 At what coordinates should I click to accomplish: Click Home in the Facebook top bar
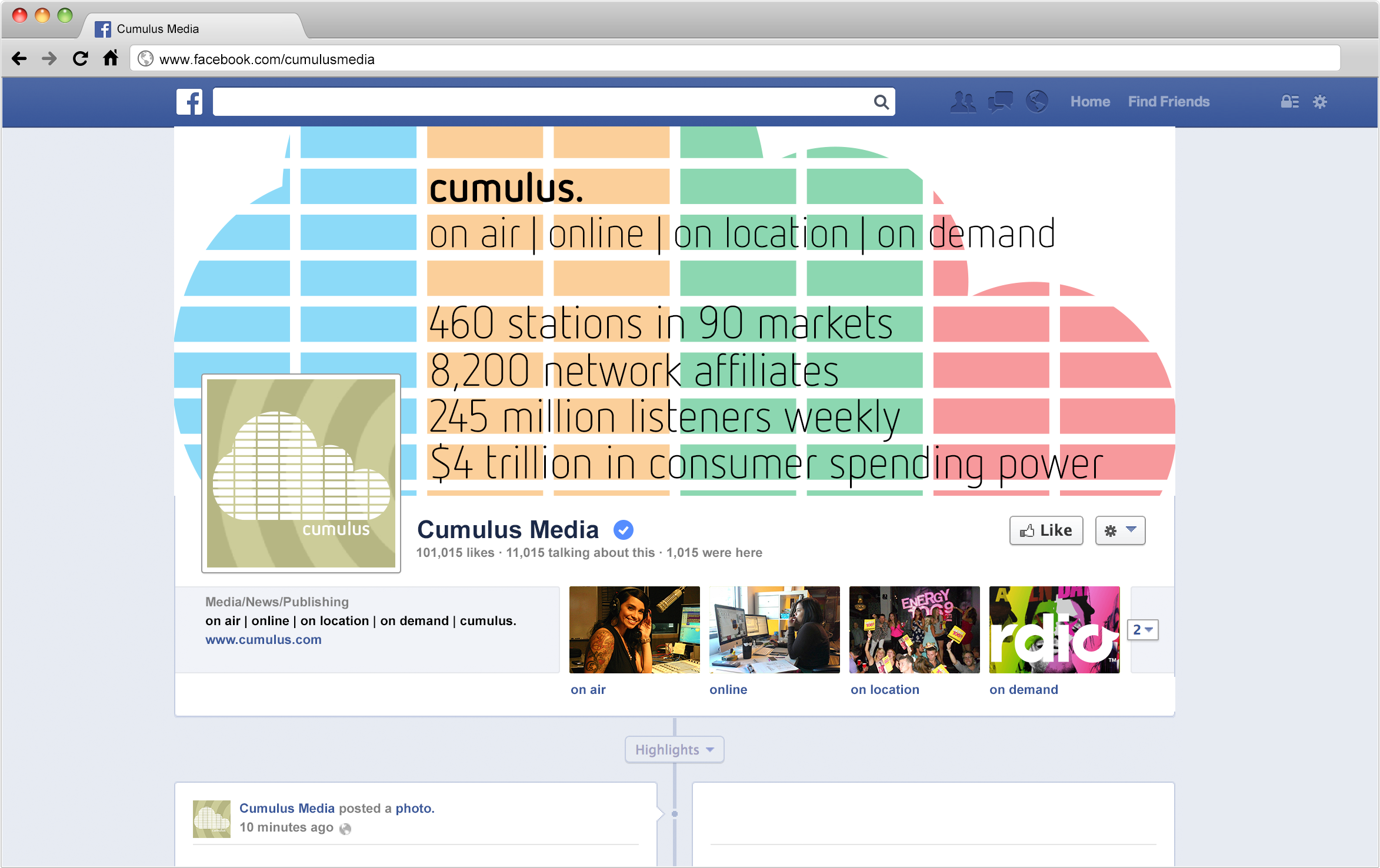pos(1090,102)
